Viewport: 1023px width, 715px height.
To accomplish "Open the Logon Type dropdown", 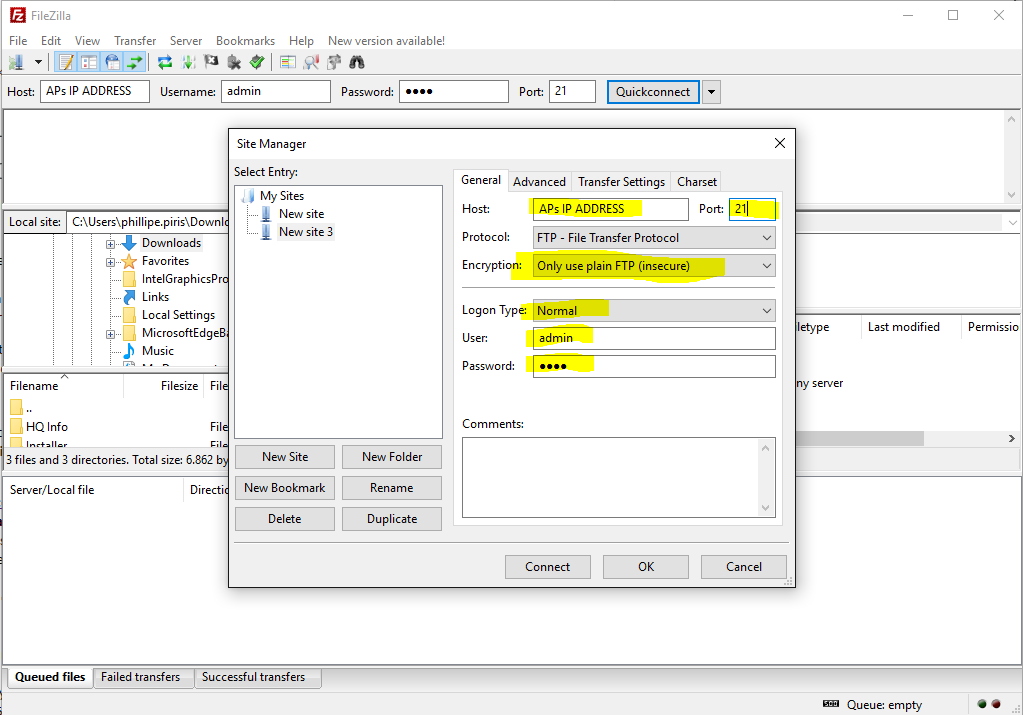I will coord(654,311).
